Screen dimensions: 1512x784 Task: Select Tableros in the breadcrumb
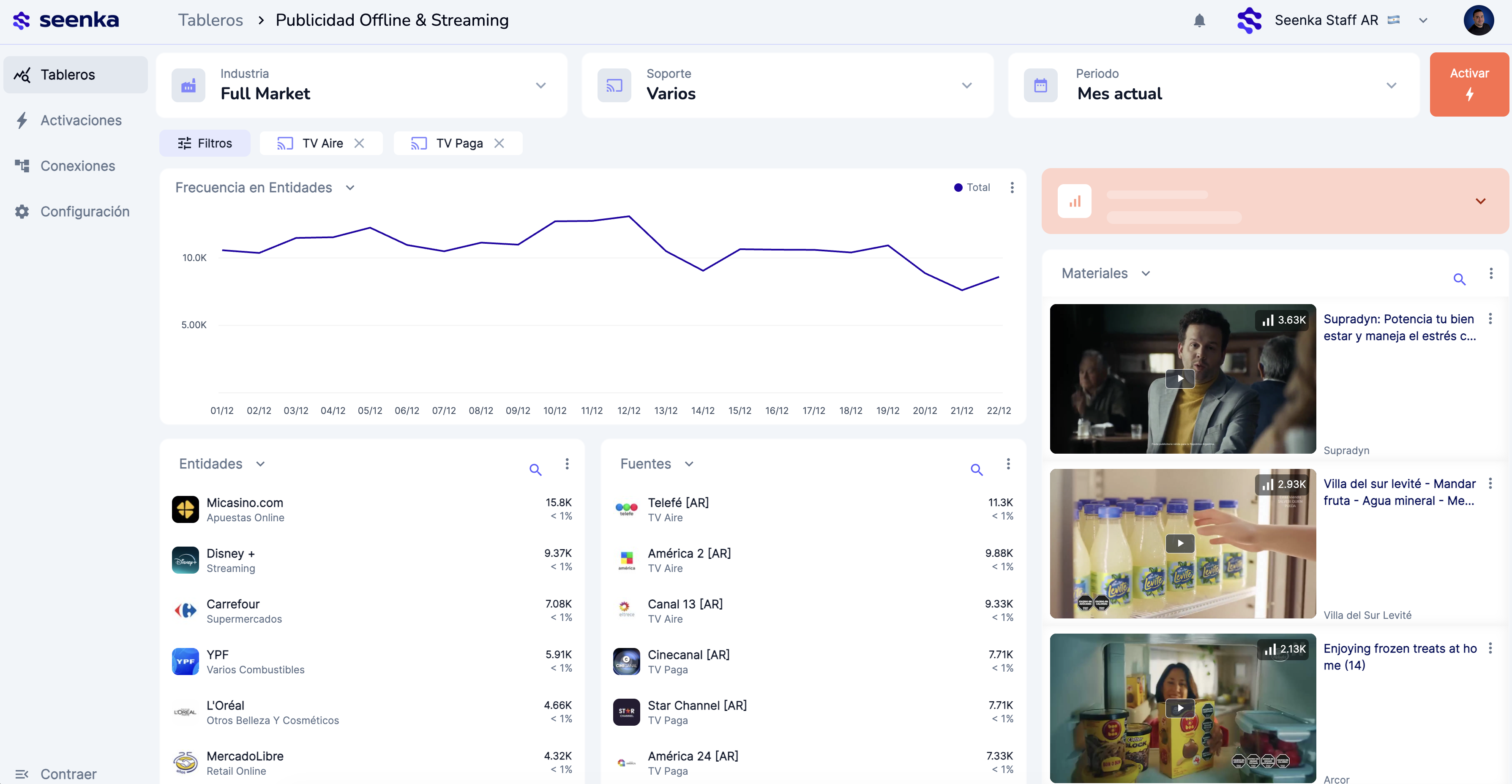click(211, 19)
